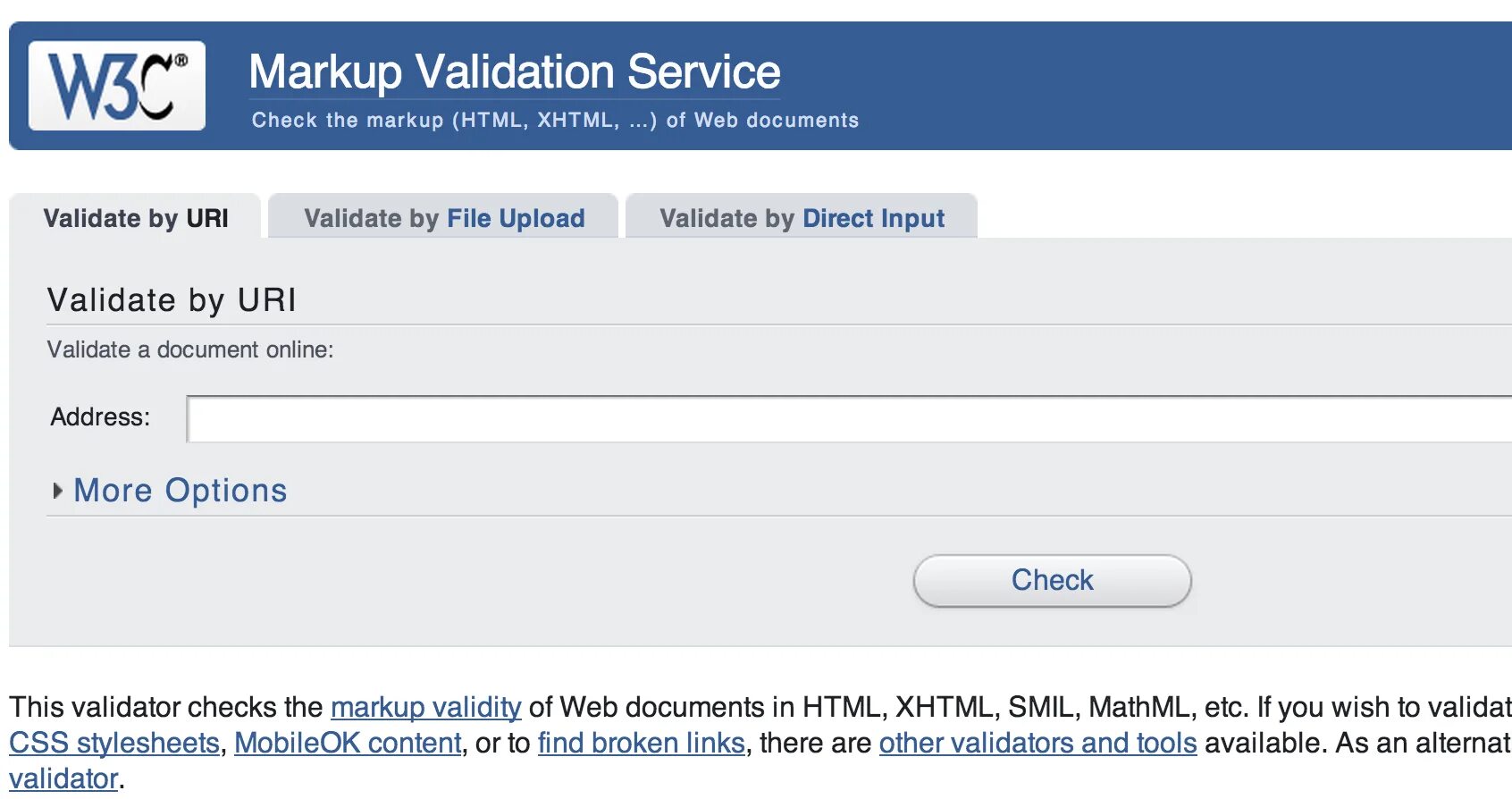Click the W3C logo
The image size is (1512, 799).
[x=117, y=86]
